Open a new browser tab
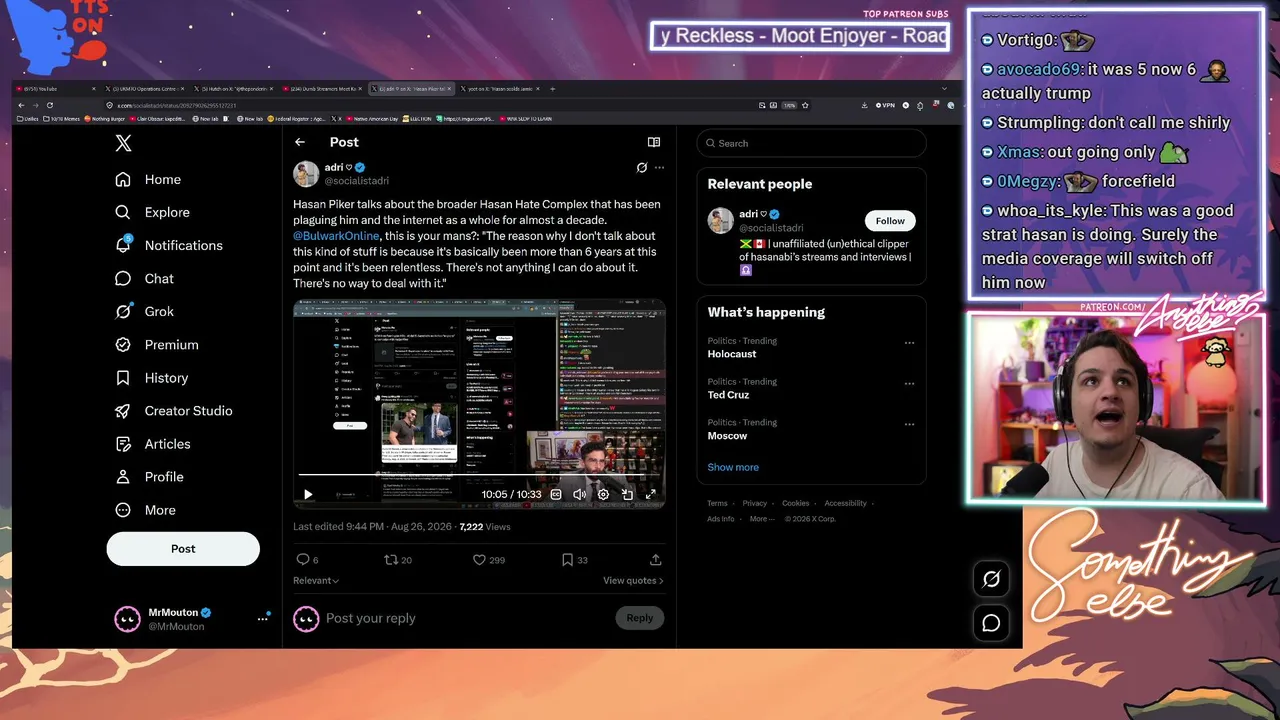The width and height of the screenshot is (1280, 720). [x=552, y=89]
